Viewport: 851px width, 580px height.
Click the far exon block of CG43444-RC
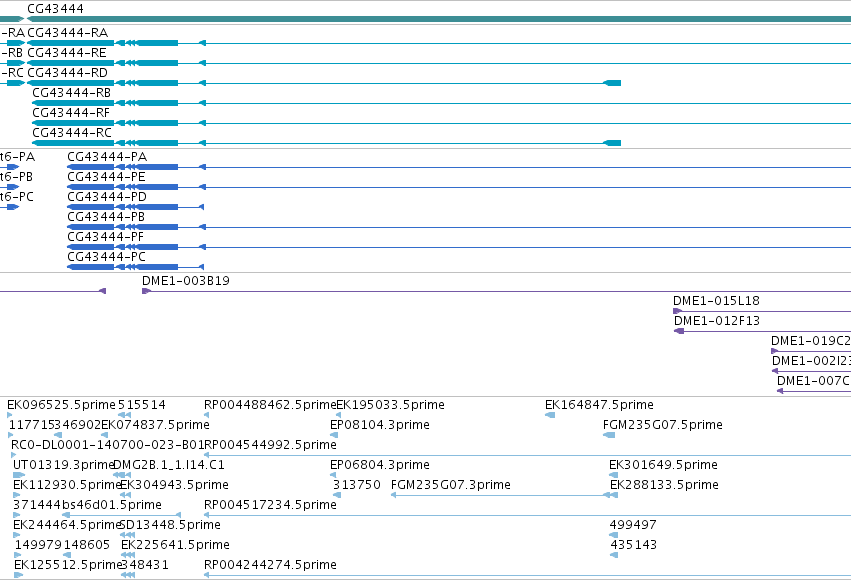coord(612,143)
